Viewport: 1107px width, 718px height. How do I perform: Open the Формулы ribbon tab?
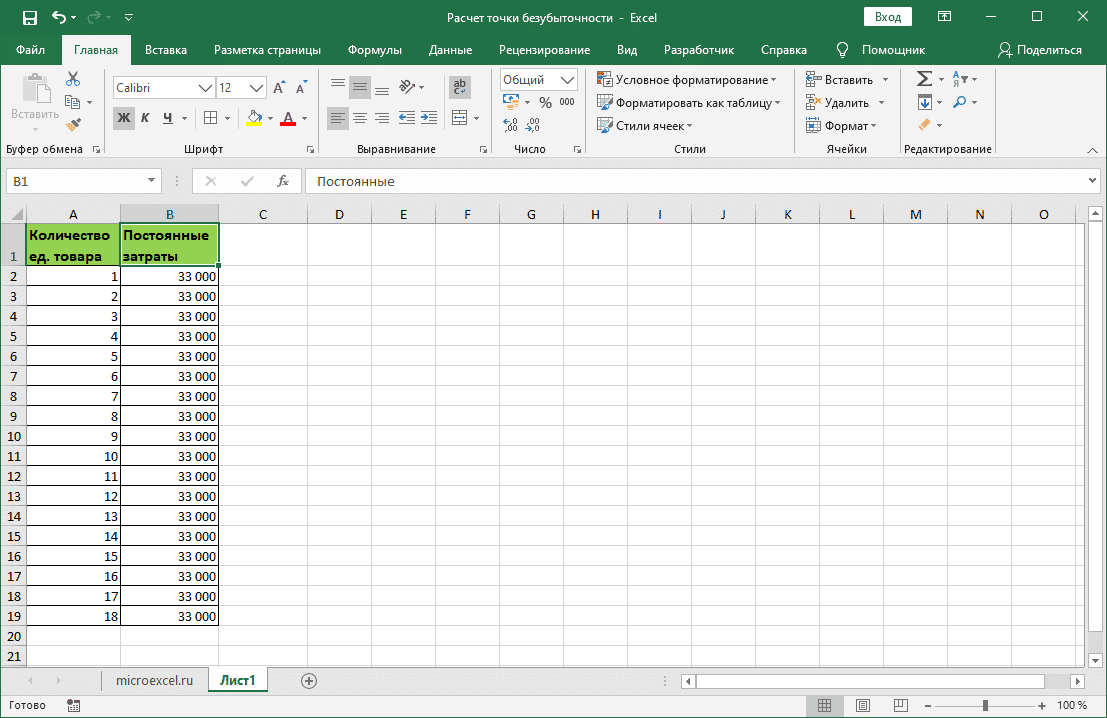375,50
